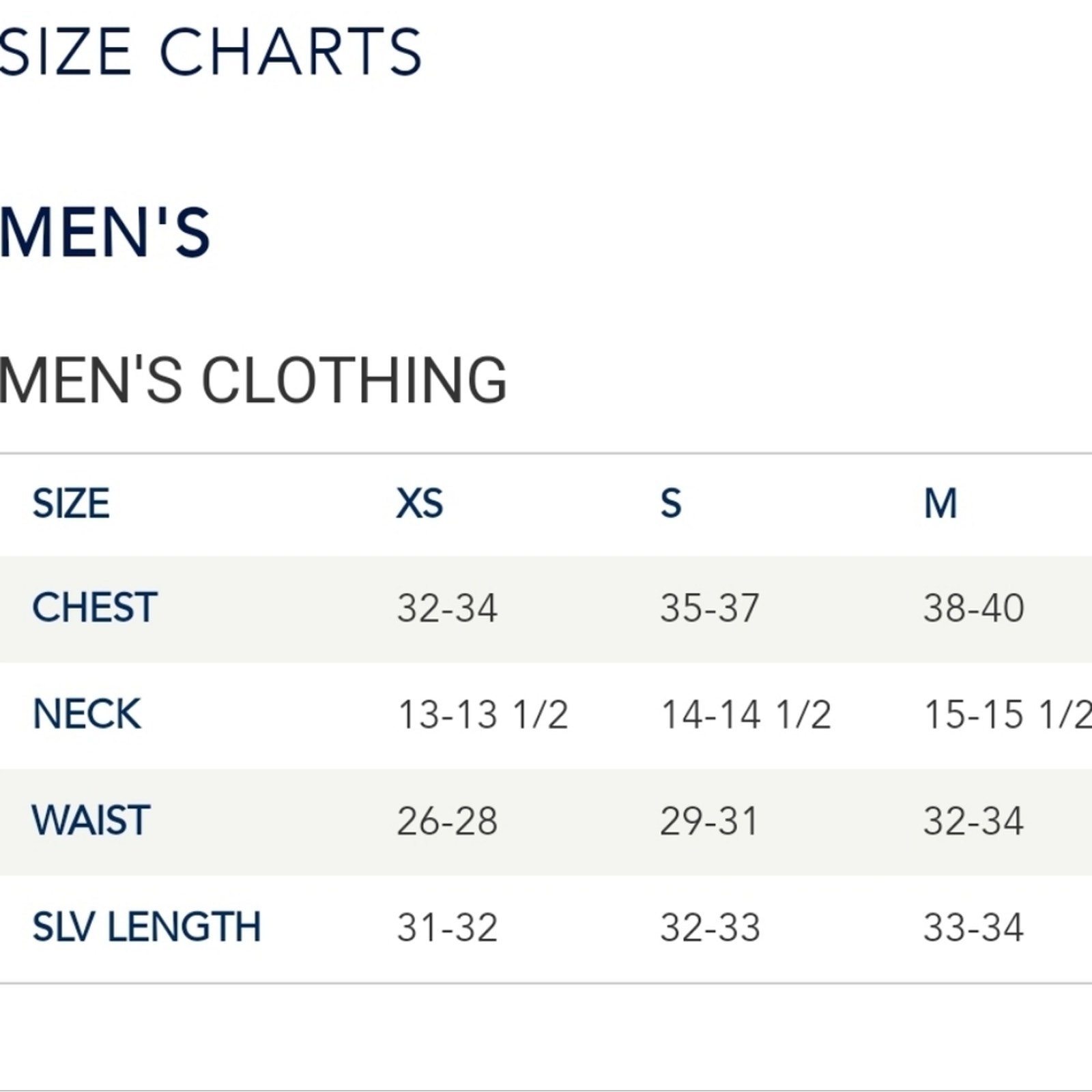Viewport: 1092px width, 1092px height.
Task: Click the MEN'S CLOTHING table heading
Action: 253,379
